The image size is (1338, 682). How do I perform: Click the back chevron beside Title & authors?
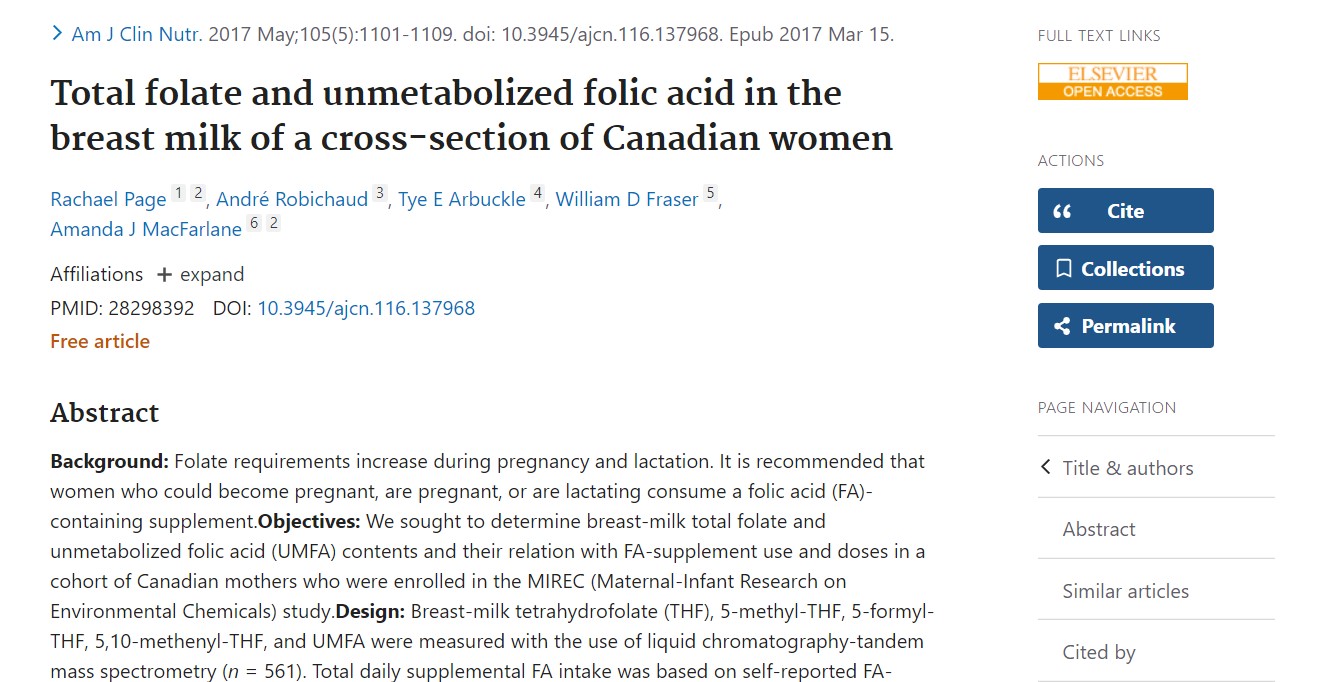pyautogui.click(x=1046, y=467)
